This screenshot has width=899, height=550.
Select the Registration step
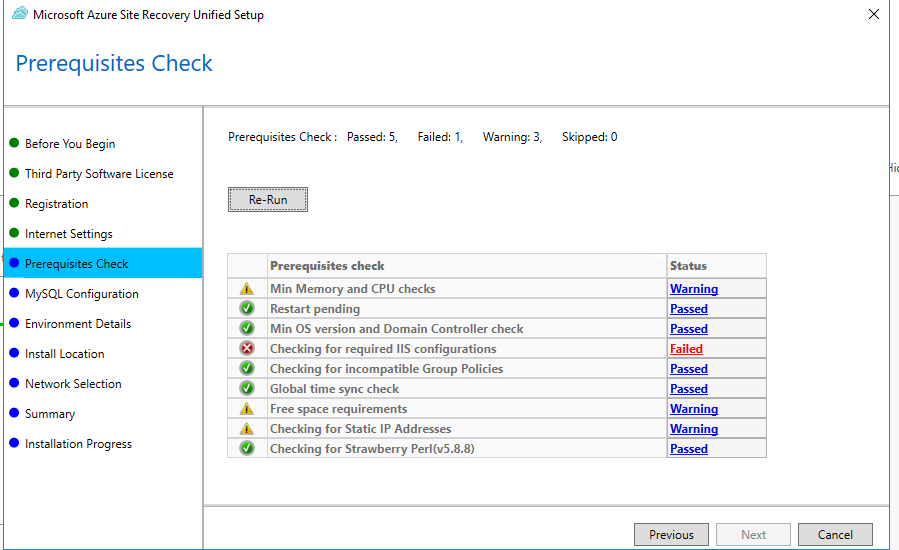click(57, 204)
